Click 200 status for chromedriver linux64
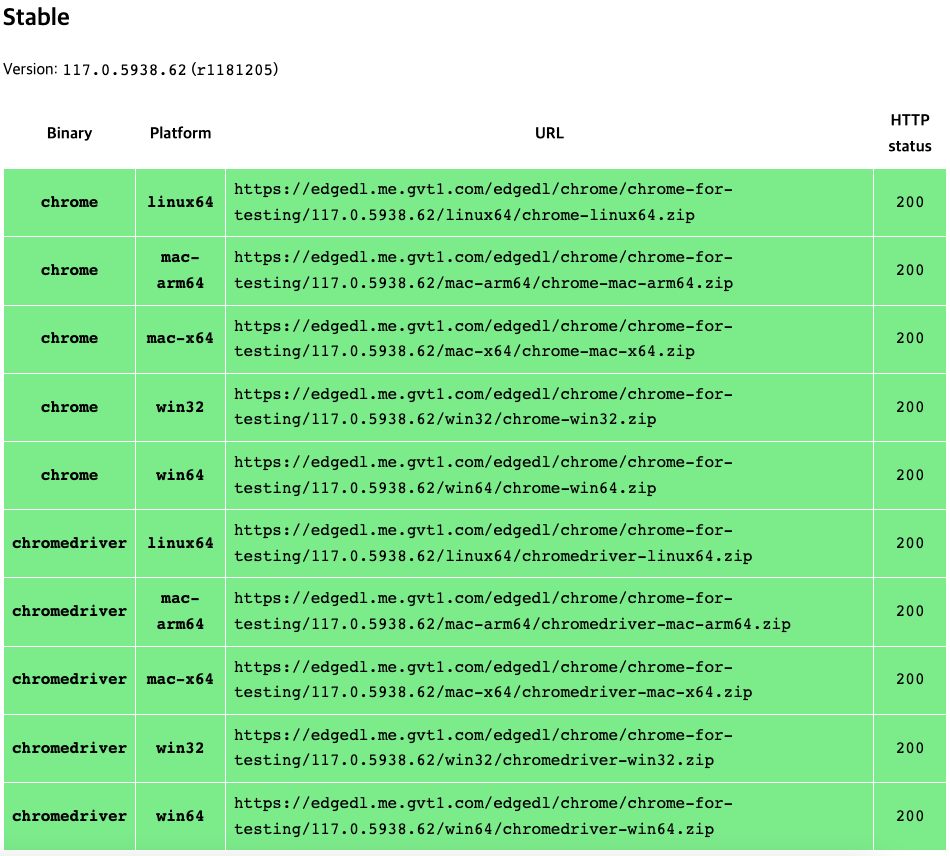The image size is (950, 856). click(x=910, y=543)
